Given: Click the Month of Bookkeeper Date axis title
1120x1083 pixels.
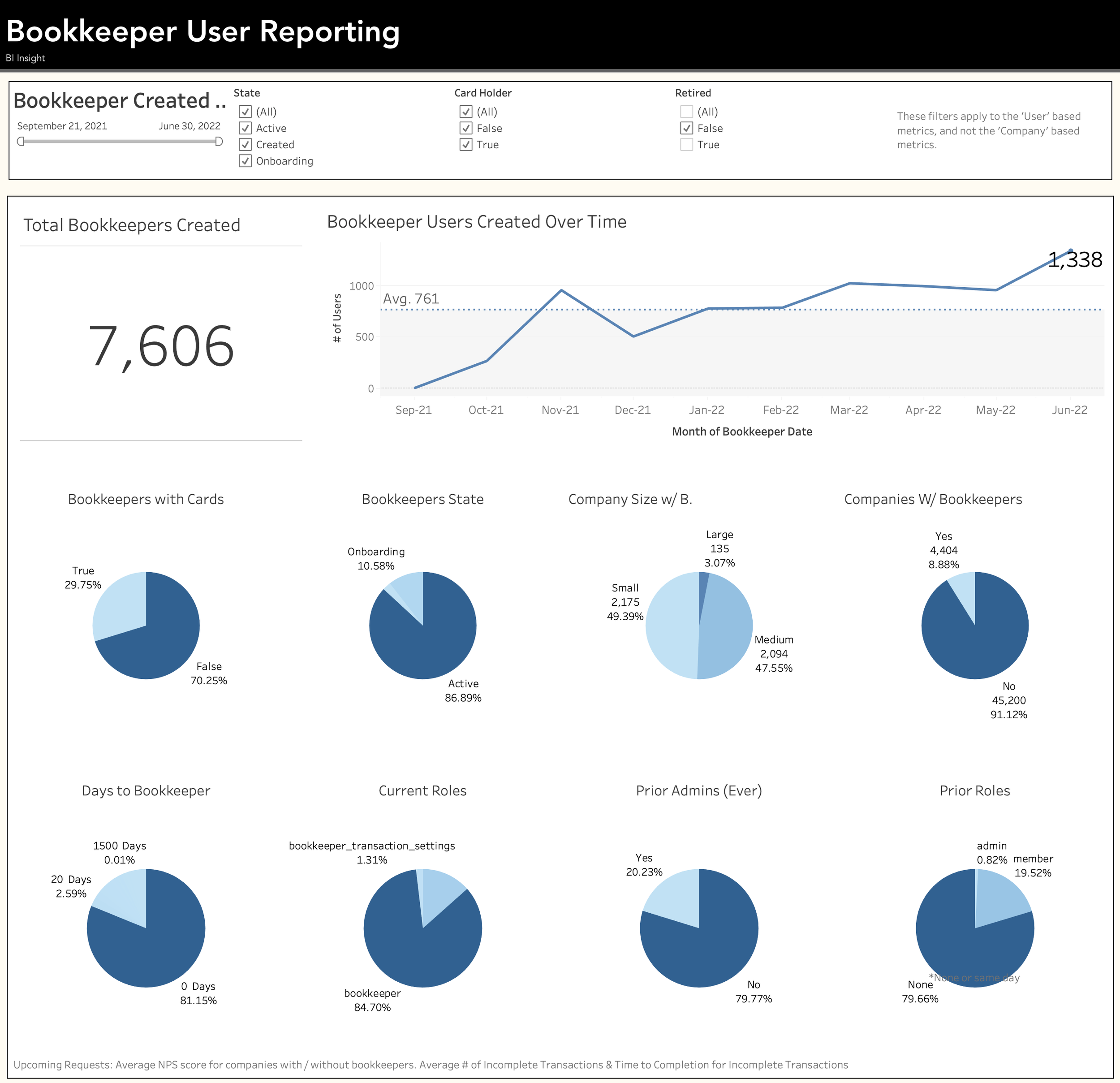Looking at the screenshot, I should click(742, 431).
